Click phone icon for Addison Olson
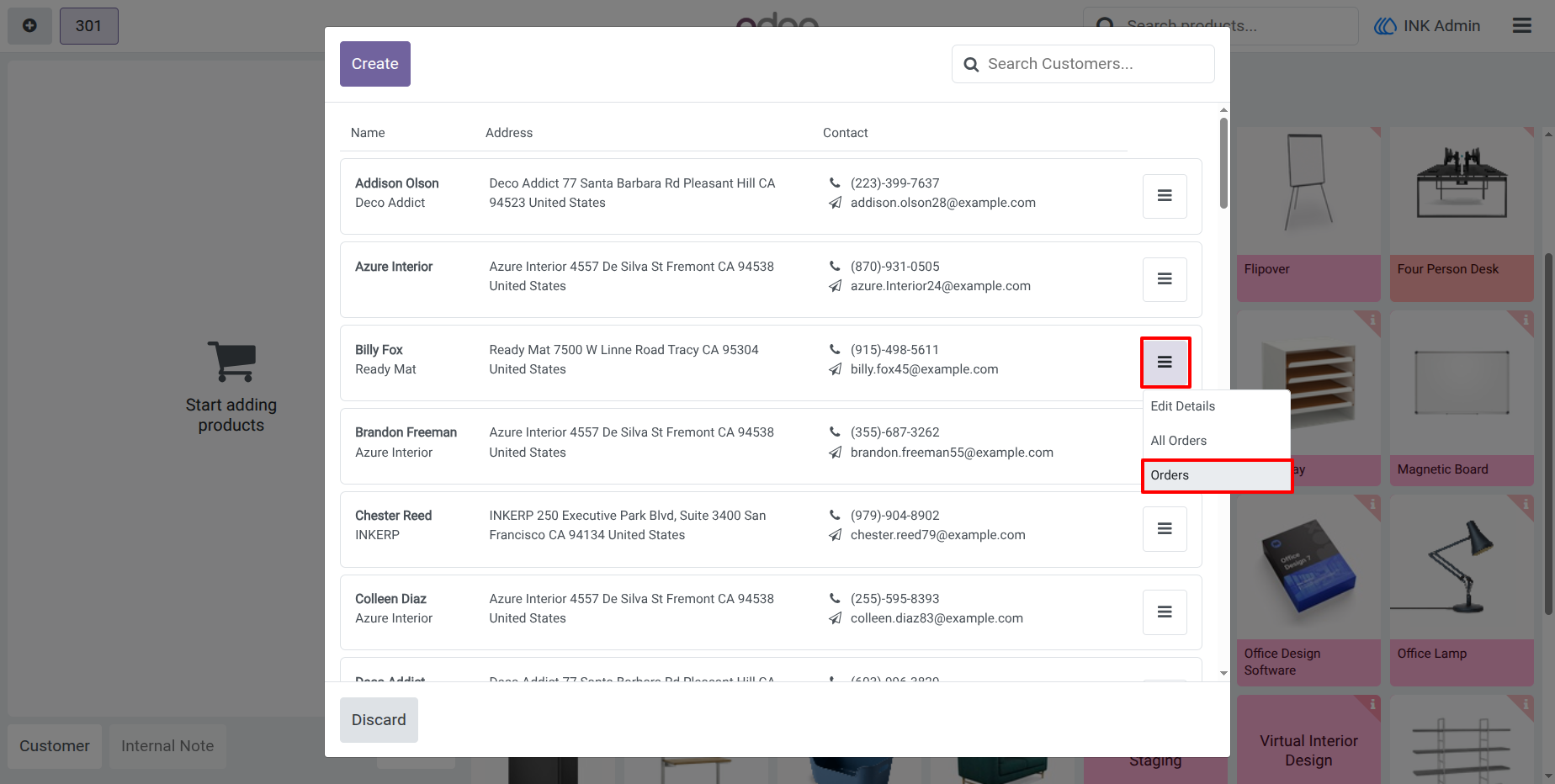This screenshot has width=1555, height=784. click(x=835, y=183)
